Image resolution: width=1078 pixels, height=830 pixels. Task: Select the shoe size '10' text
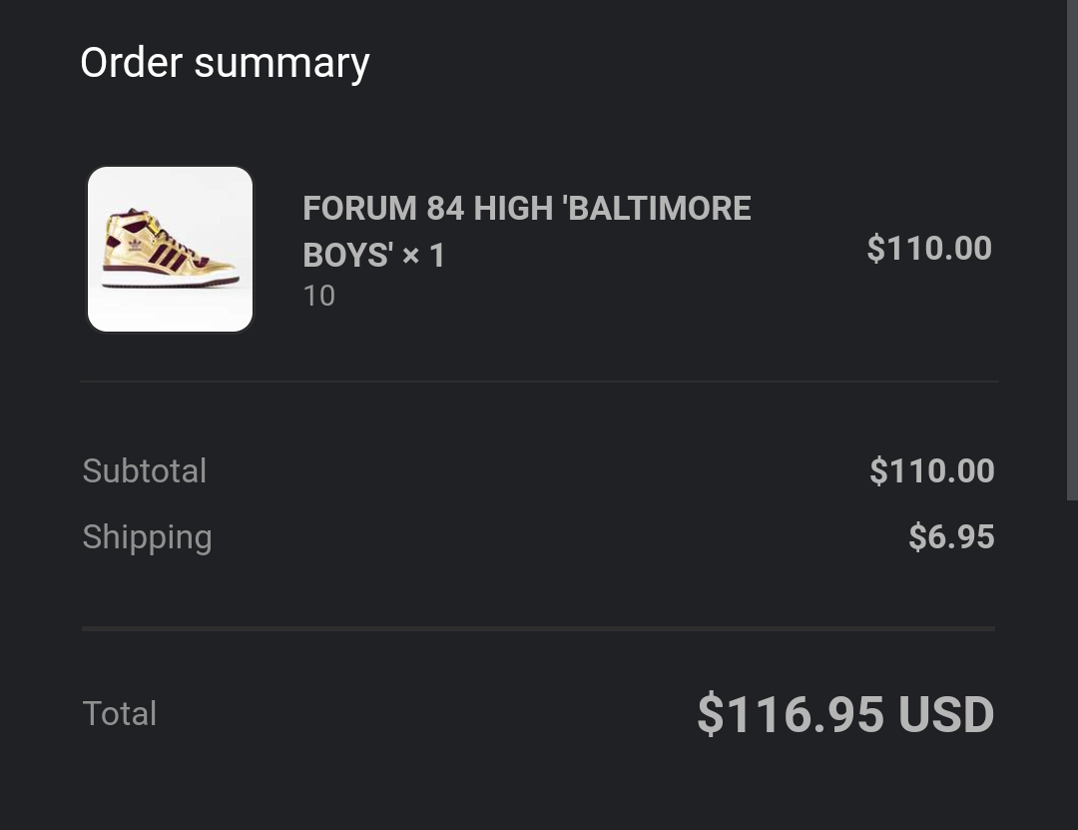pos(319,296)
